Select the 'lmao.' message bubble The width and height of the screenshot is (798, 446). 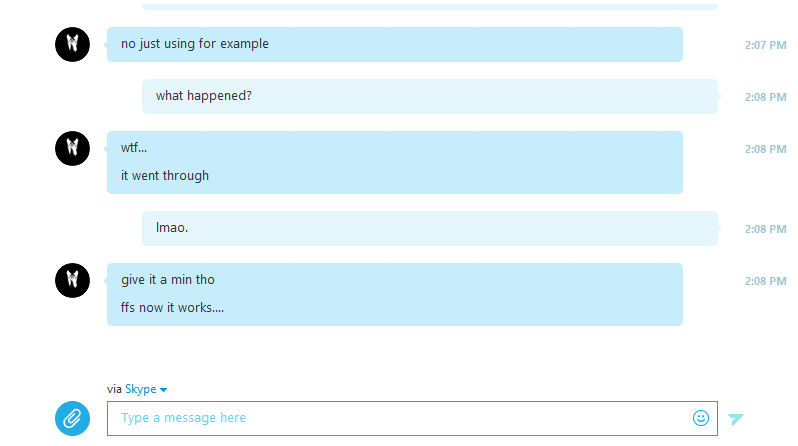click(x=430, y=229)
